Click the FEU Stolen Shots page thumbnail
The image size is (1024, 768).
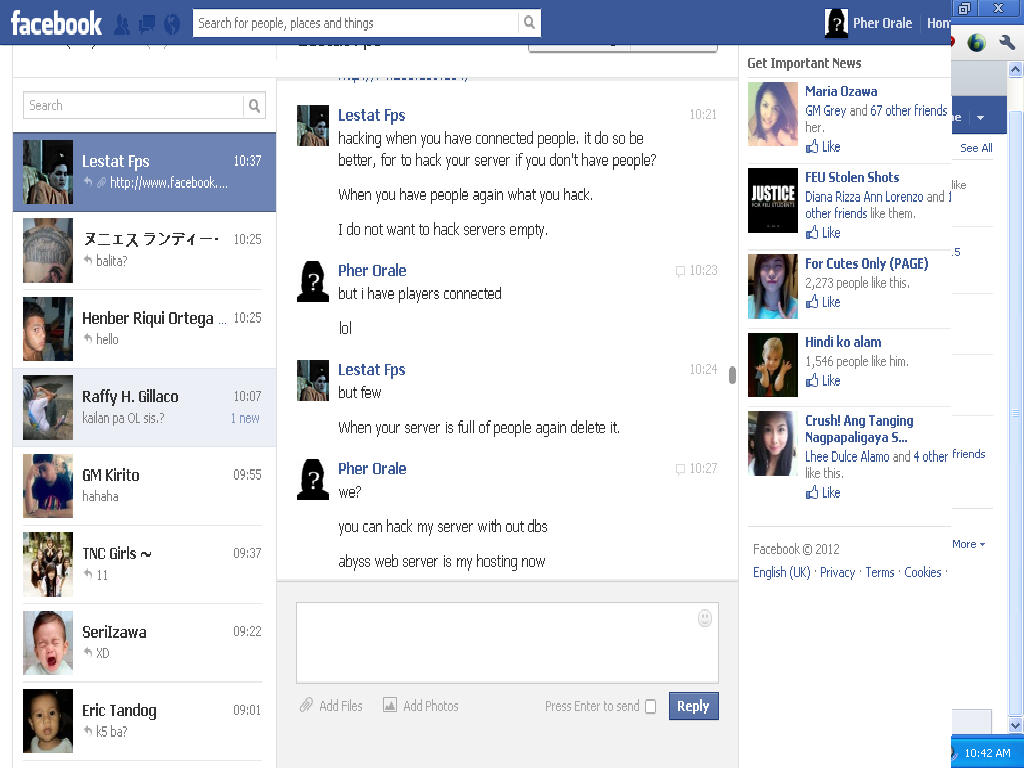tap(773, 201)
